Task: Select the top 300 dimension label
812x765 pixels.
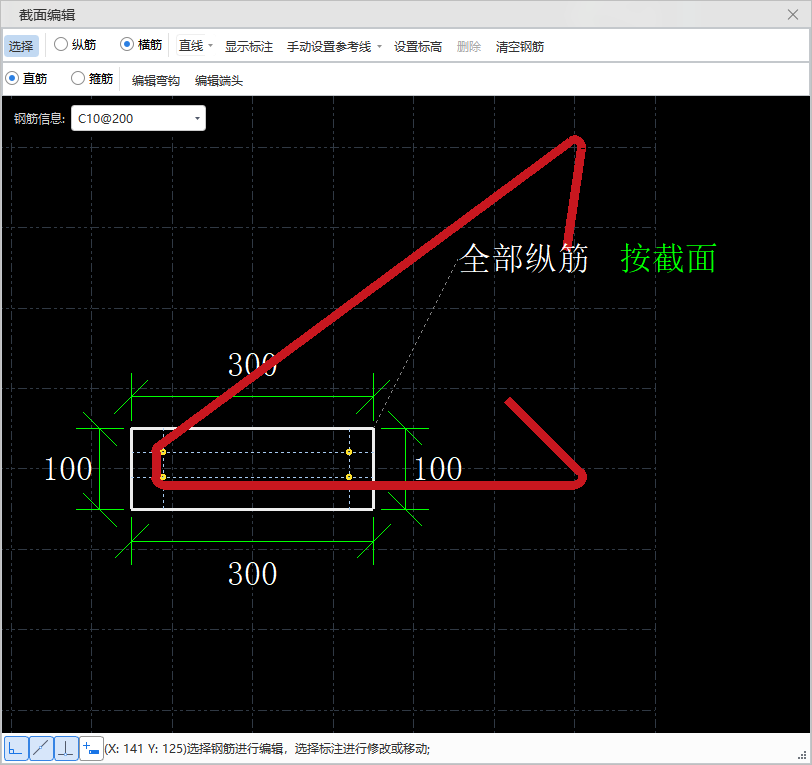Action: [x=252, y=365]
